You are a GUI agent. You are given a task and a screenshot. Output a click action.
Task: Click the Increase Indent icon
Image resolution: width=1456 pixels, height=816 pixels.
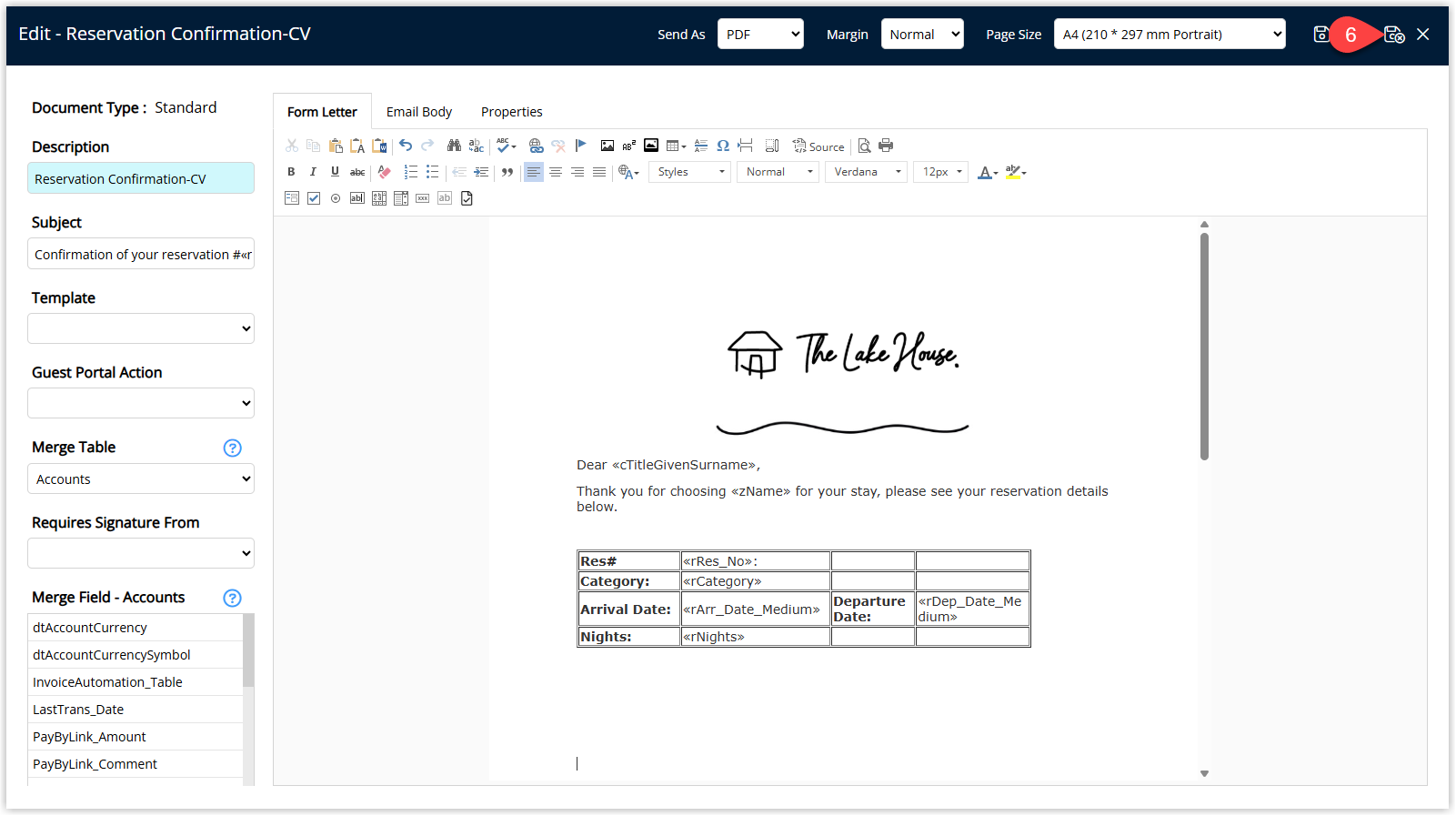pos(481,172)
